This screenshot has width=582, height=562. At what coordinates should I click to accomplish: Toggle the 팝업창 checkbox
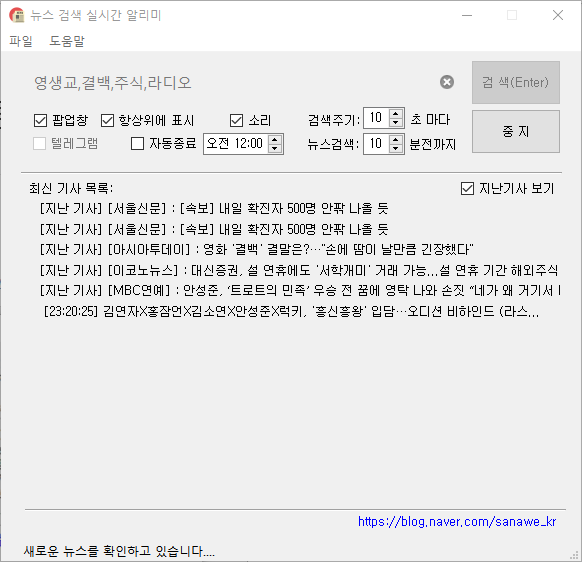click(x=40, y=121)
